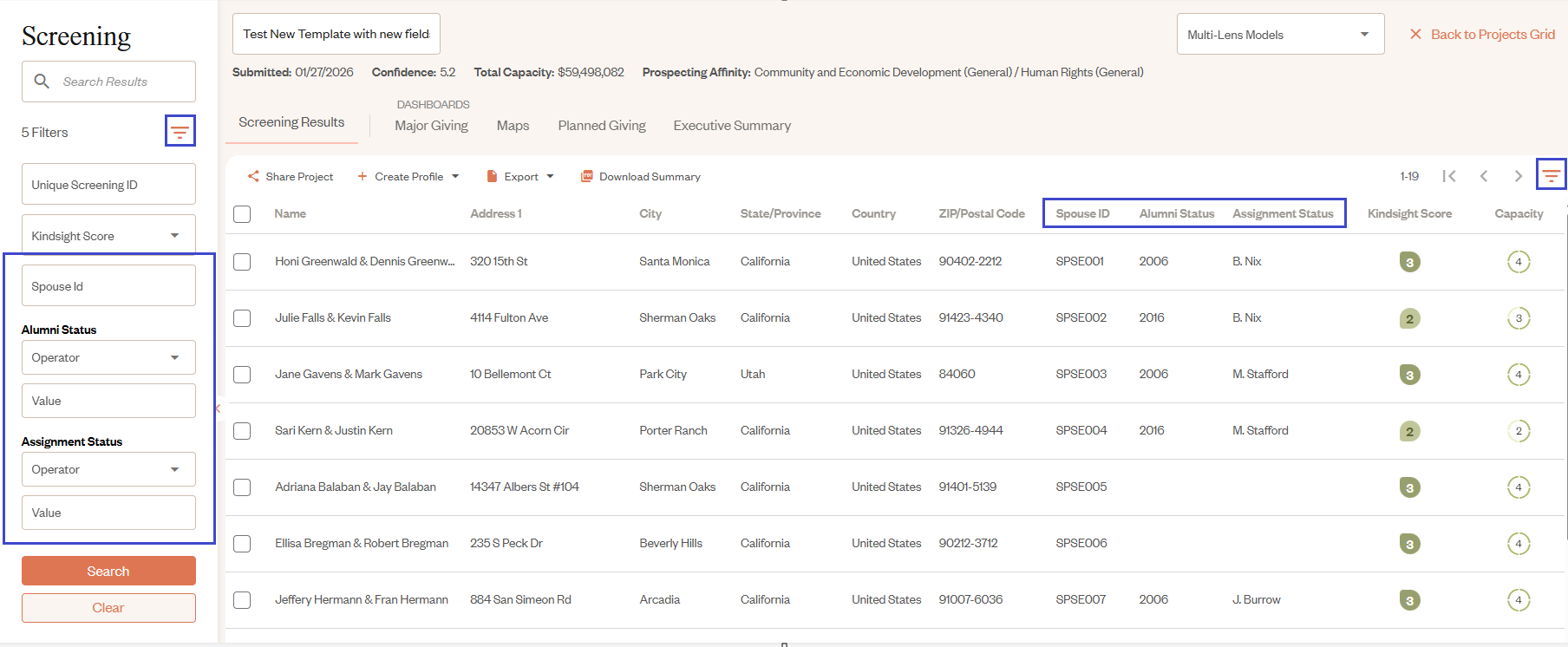1568x647 pixels.
Task: Click the search magnifier icon
Action: tap(42, 82)
